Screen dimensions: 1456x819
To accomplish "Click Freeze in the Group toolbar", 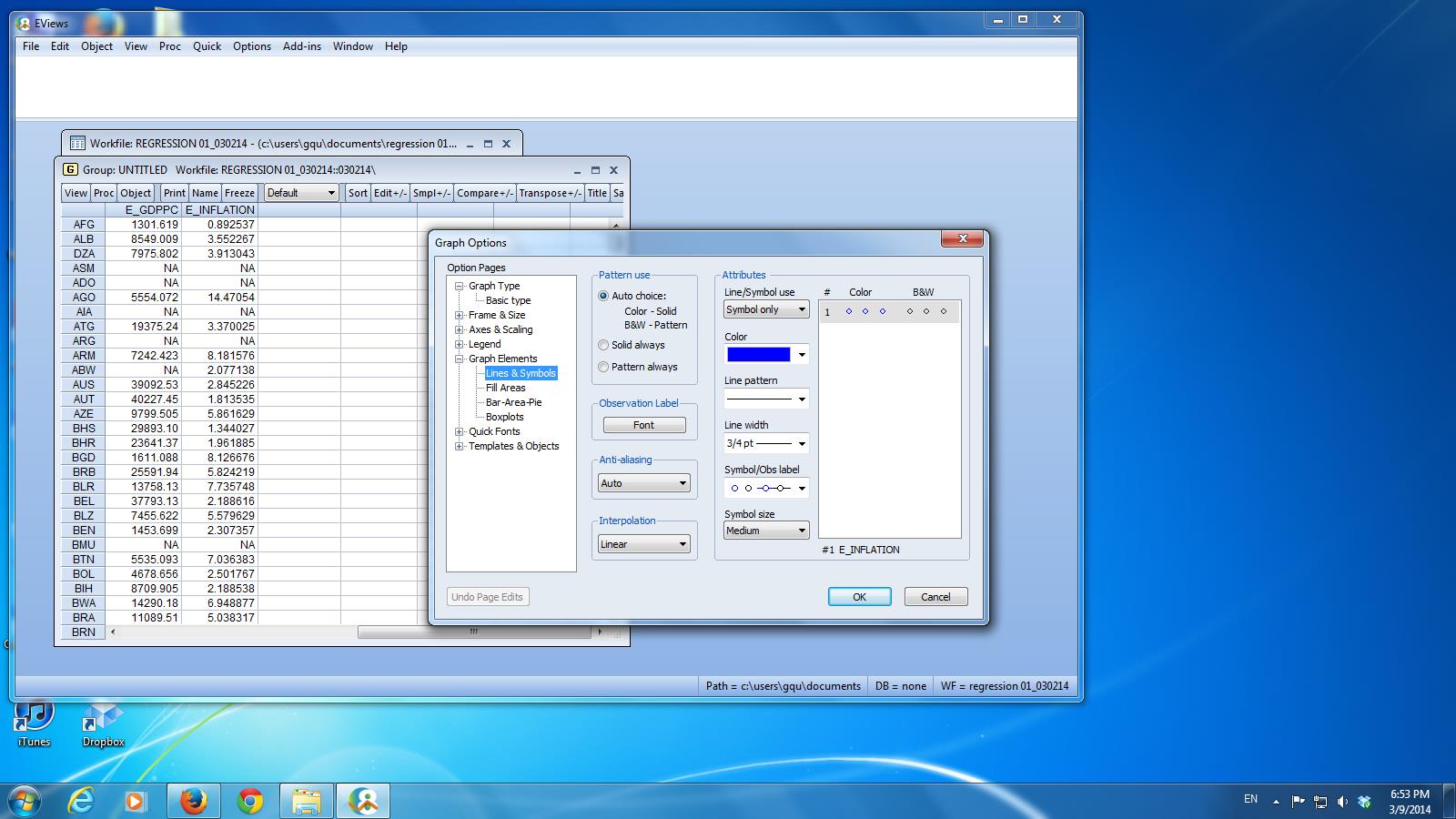I will [x=240, y=193].
